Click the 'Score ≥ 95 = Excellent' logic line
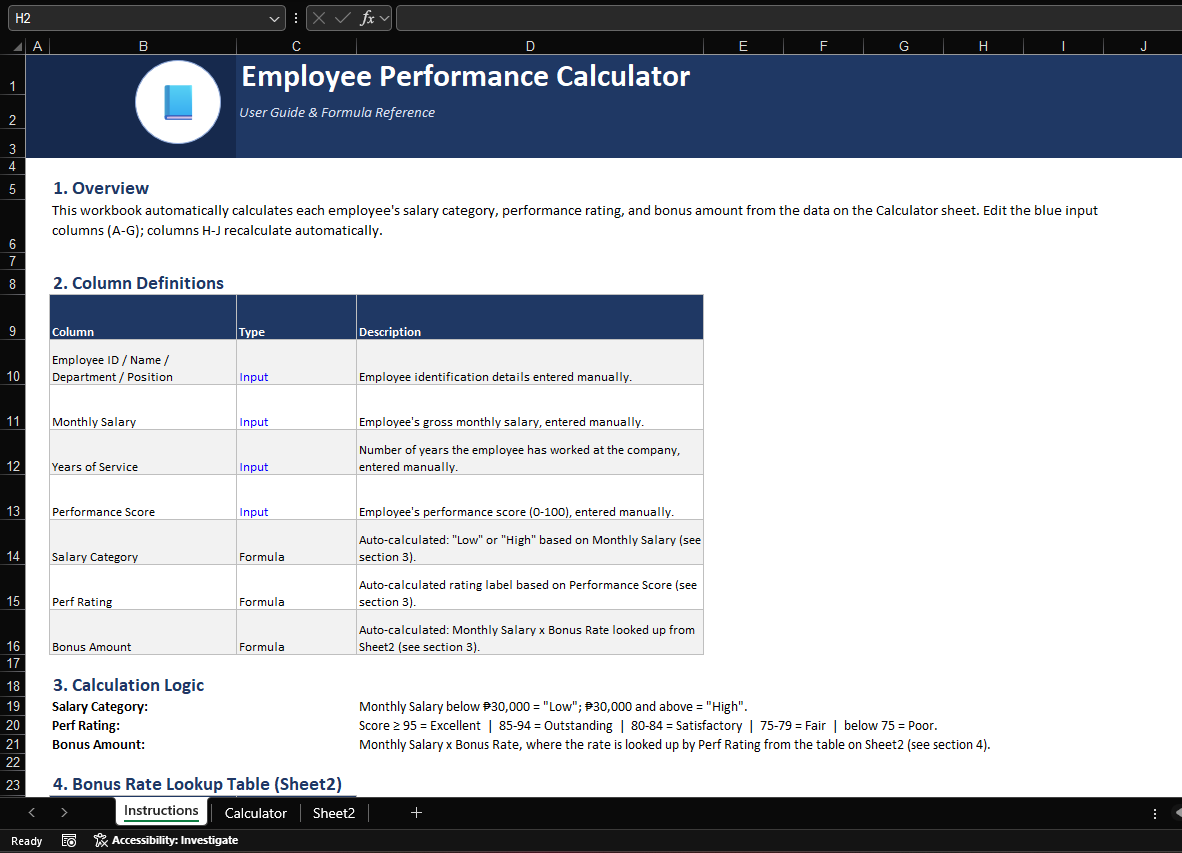Screen dimensions: 1182x853 coord(648,726)
